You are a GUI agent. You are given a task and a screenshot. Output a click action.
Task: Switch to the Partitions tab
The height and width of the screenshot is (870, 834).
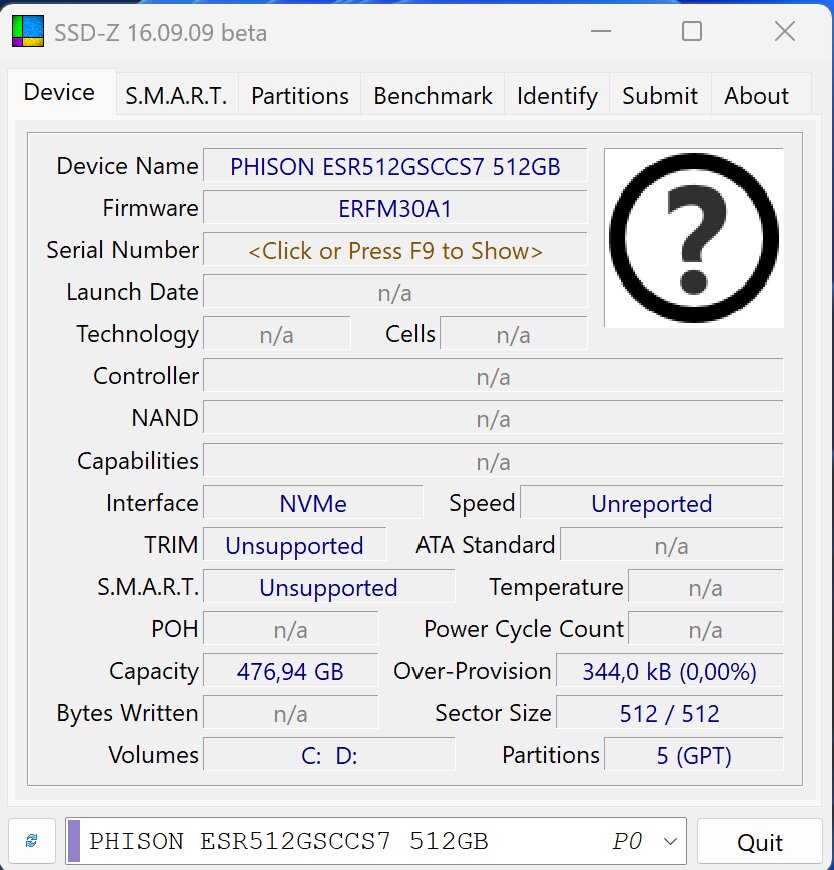(x=299, y=96)
